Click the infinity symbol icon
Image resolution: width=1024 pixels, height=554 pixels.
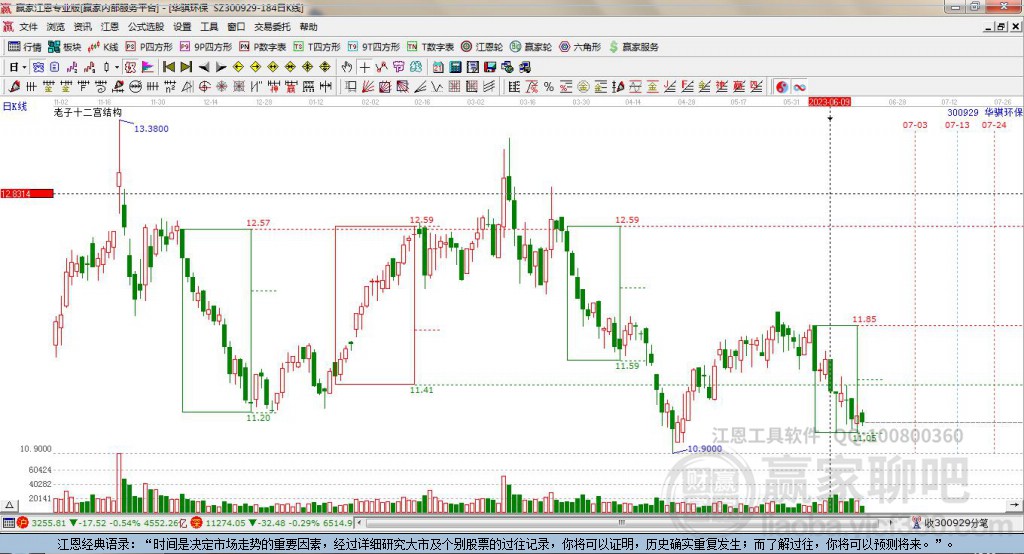[799, 86]
